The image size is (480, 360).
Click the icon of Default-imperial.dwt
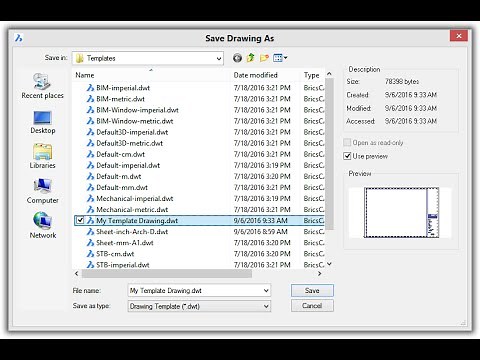tap(90, 165)
